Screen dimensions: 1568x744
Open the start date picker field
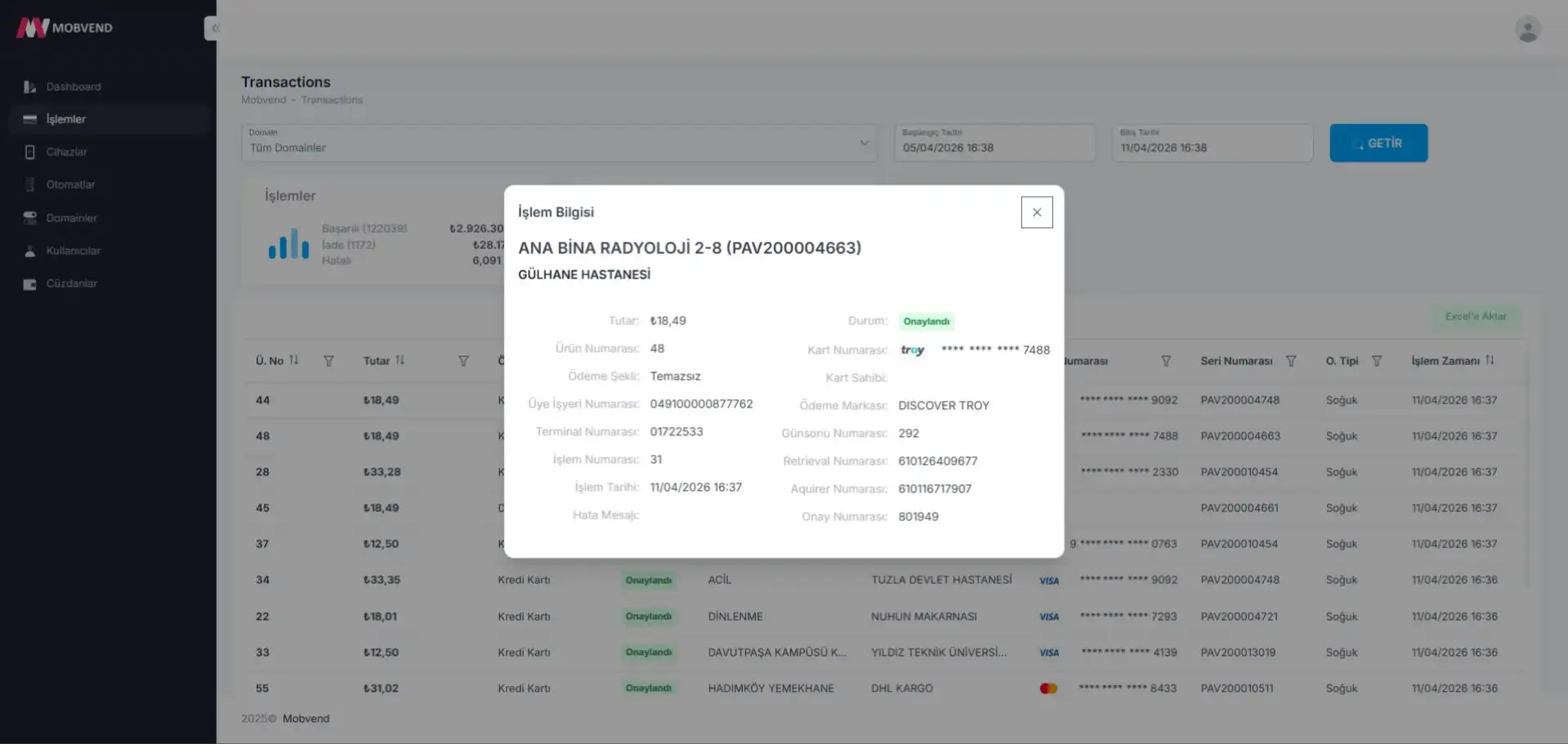pyautogui.click(x=994, y=144)
